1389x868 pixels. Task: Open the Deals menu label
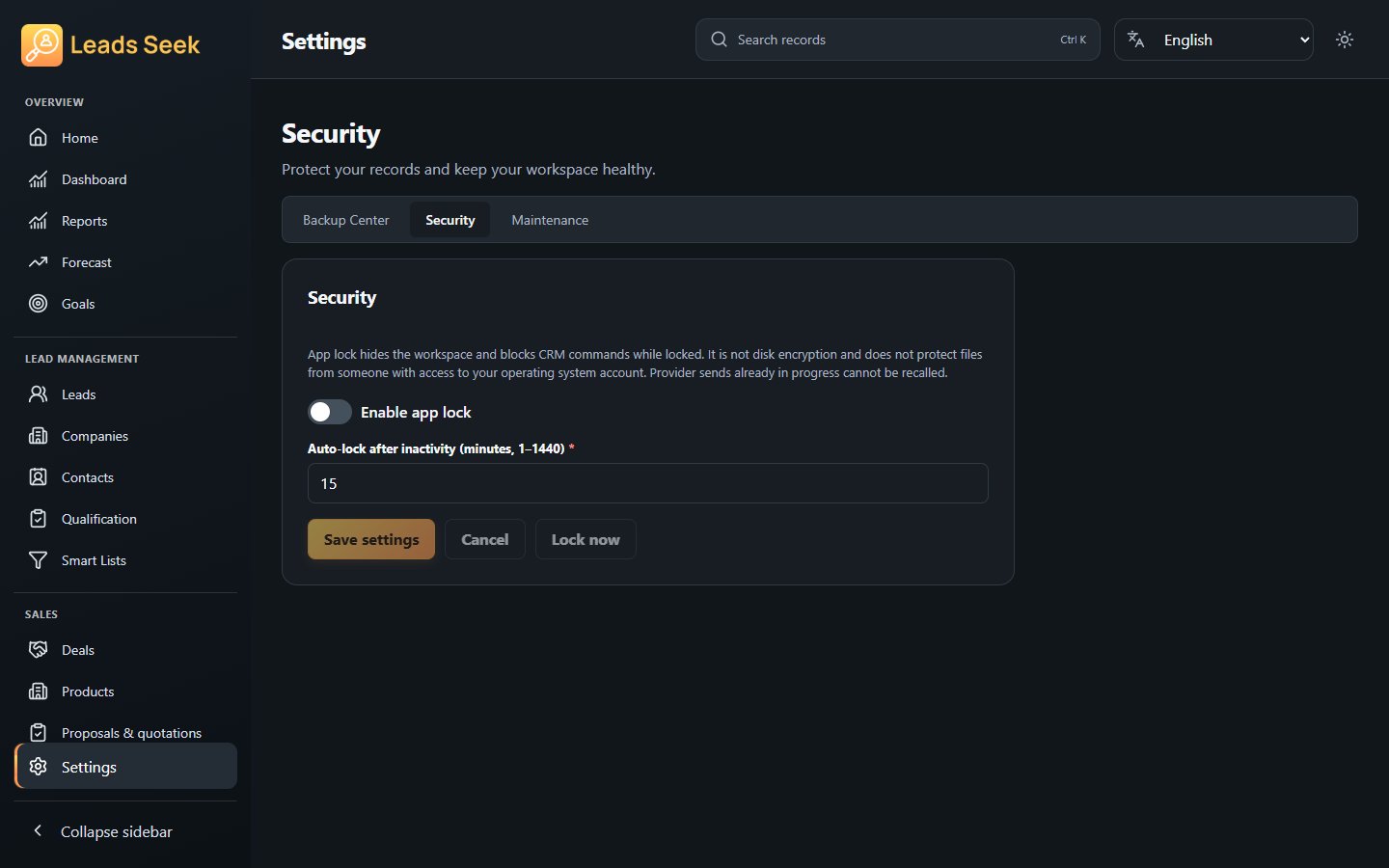(78, 650)
